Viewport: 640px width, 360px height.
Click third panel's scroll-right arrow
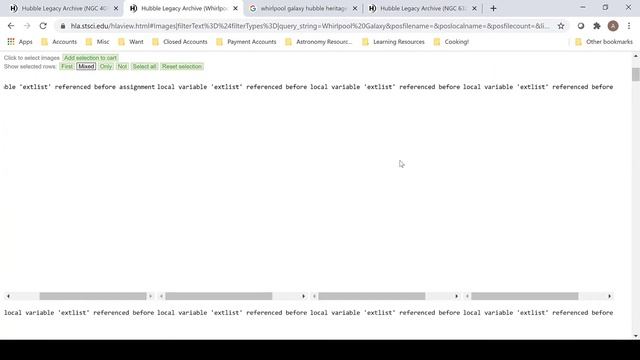click(x=456, y=296)
